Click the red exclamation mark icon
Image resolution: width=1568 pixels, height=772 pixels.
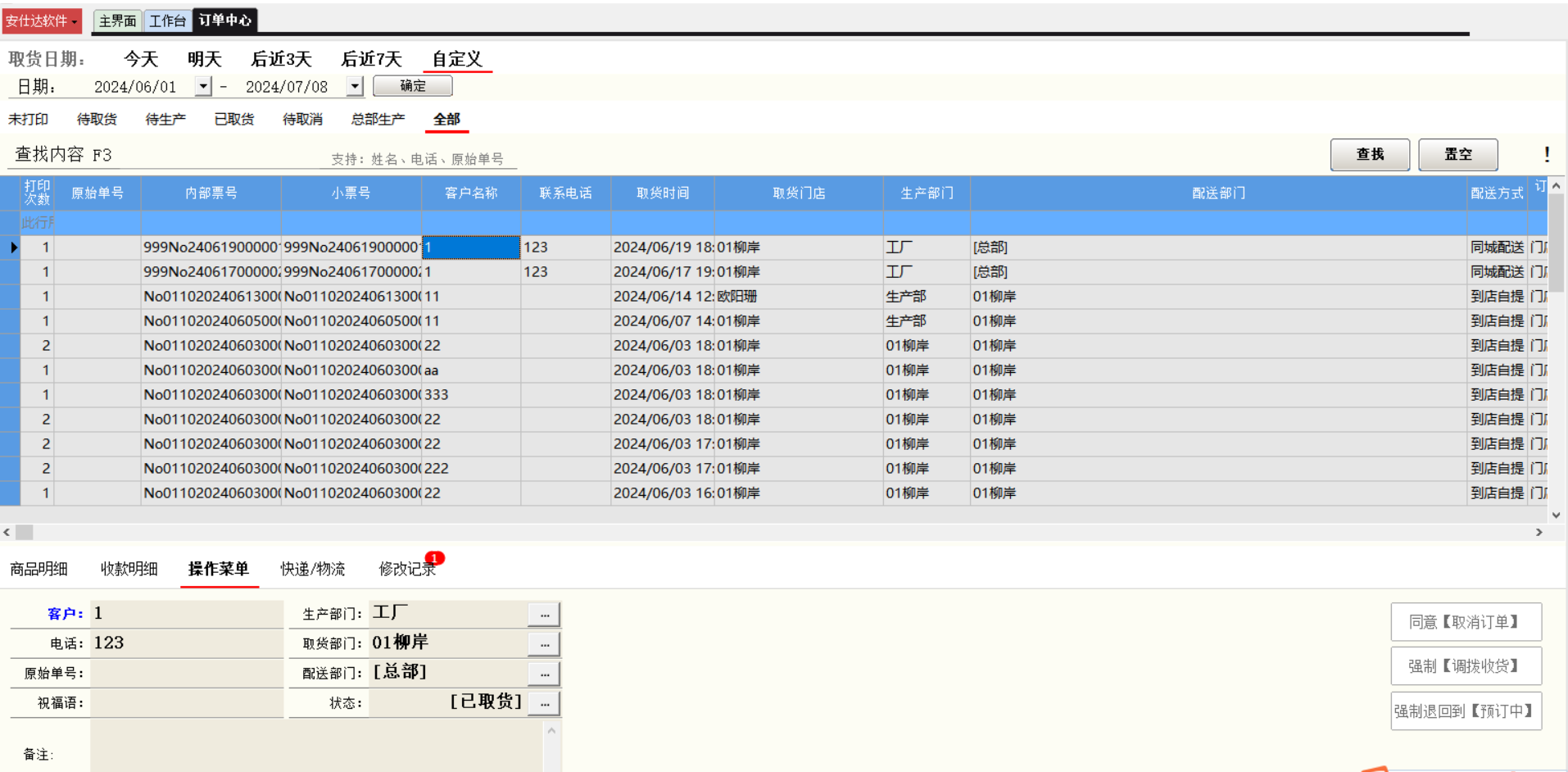click(x=1546, y=154)
